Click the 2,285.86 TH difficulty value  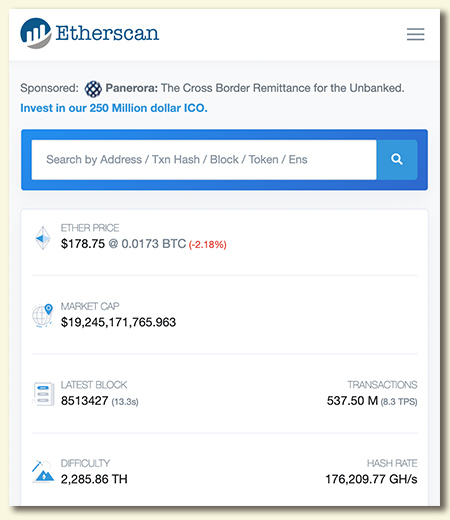click(94, 479)
